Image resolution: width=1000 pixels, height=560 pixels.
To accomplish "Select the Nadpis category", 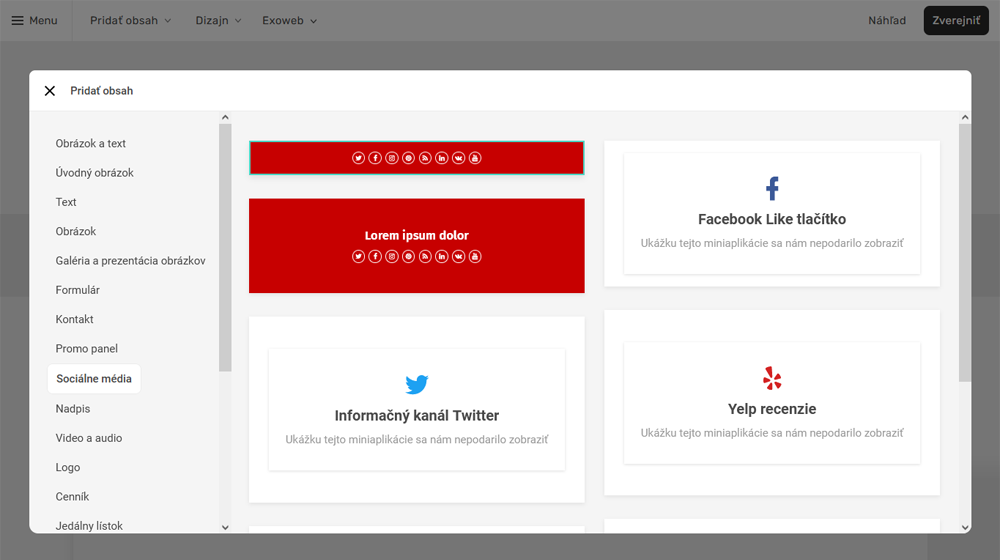I will click(x=73, y=409).
